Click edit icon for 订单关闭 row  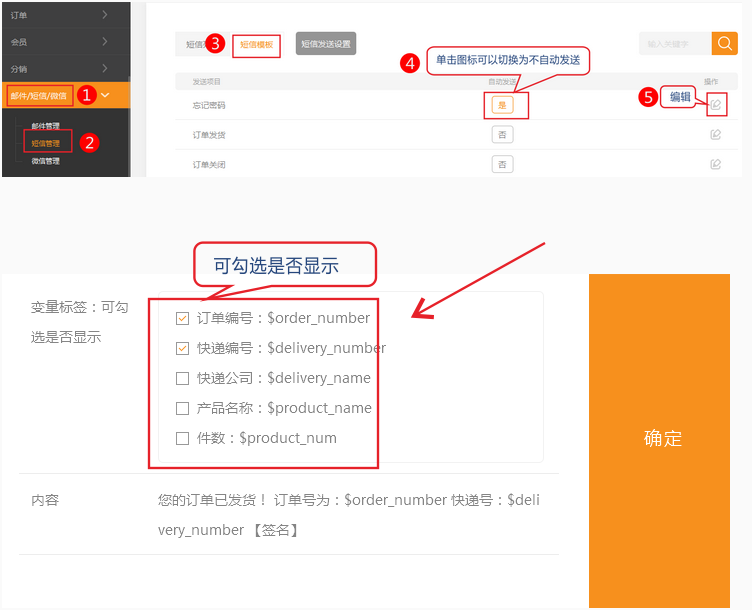pos(715,164)
